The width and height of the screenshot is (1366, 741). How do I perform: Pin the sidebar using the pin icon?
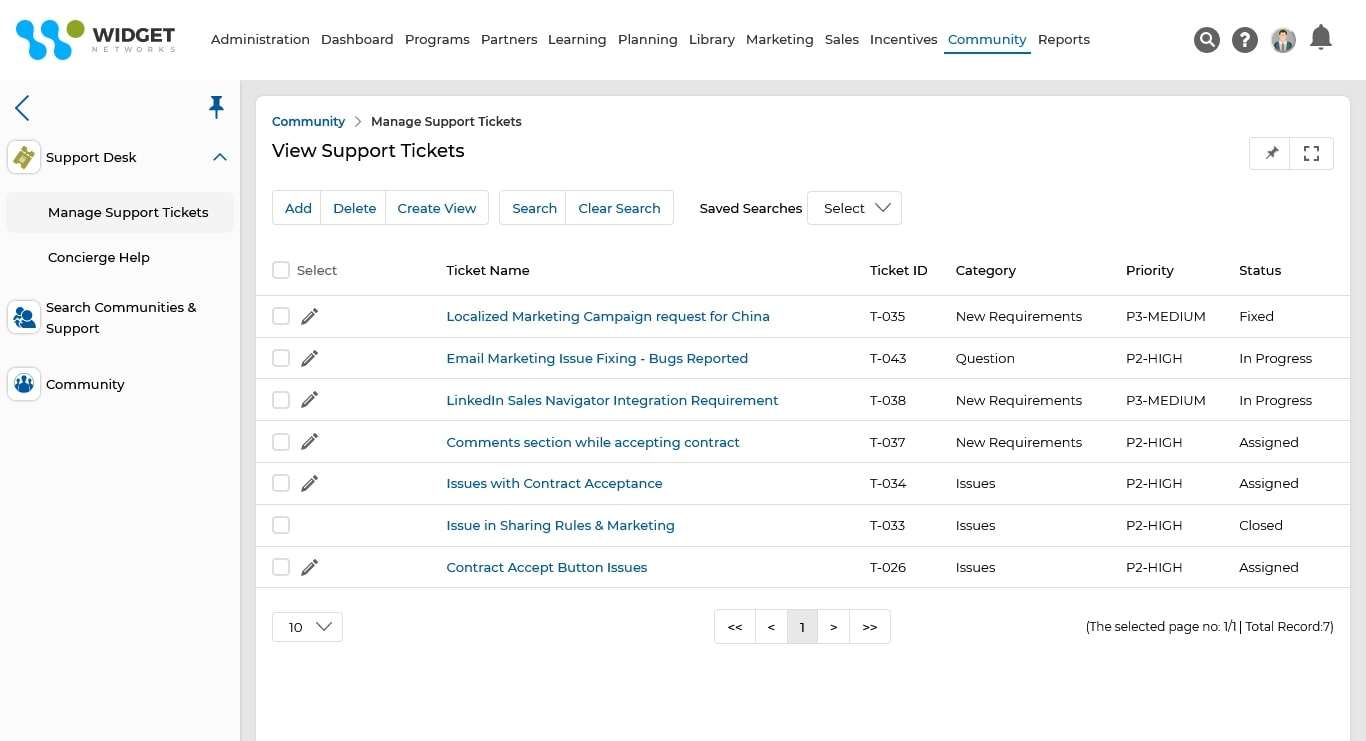[x=216, y=107]
